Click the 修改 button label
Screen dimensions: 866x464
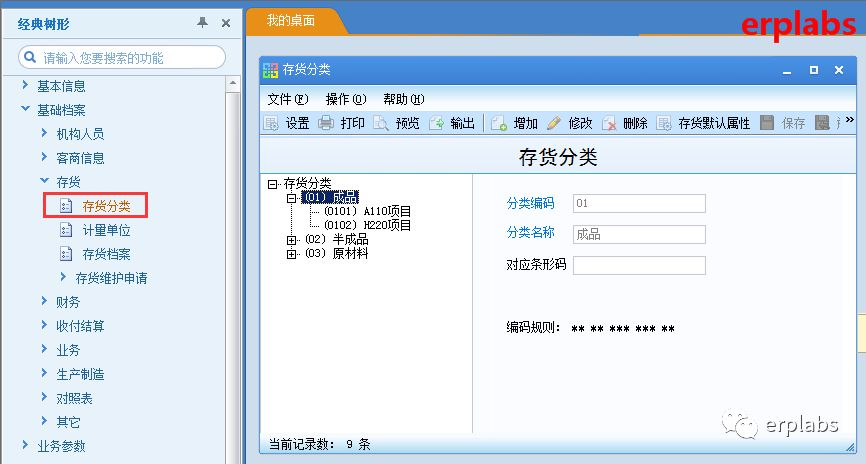click(580, 123)
